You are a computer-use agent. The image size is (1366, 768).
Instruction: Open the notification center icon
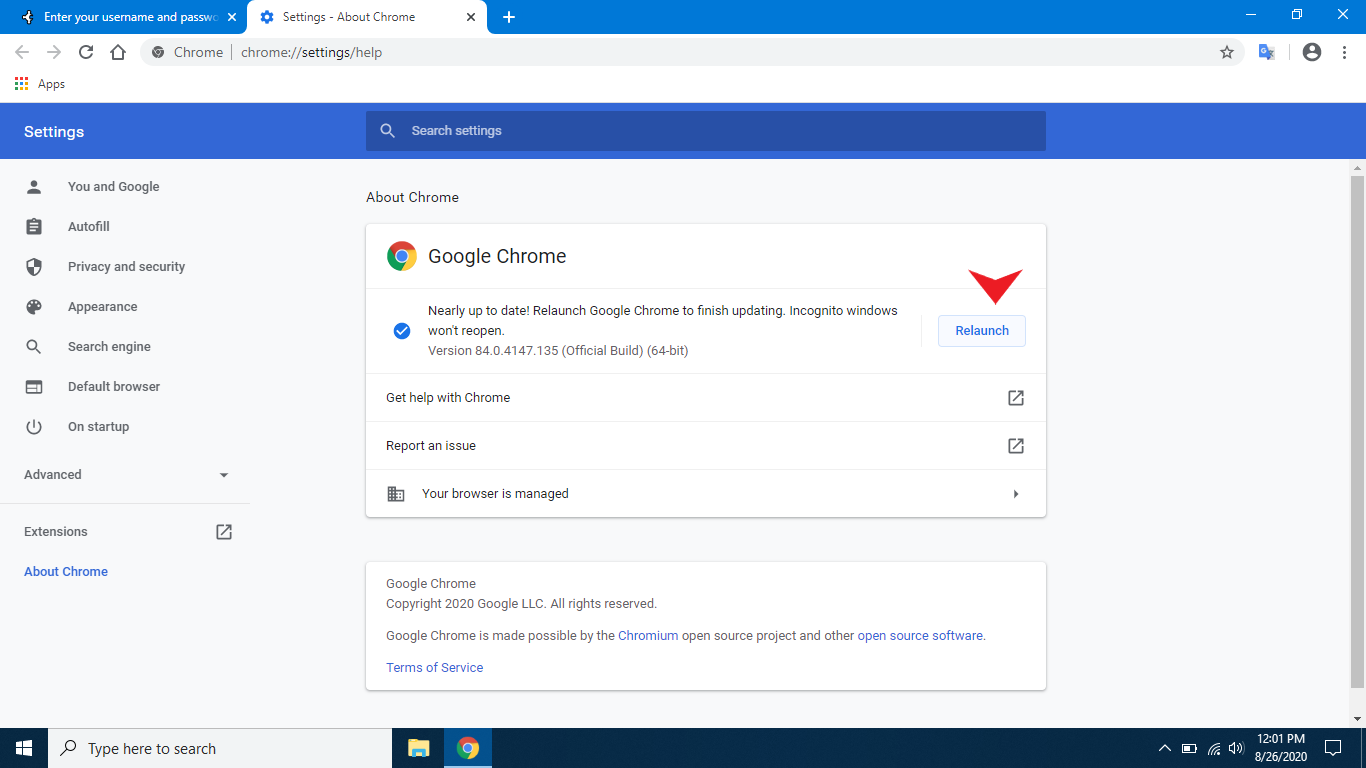[1333, 748]
